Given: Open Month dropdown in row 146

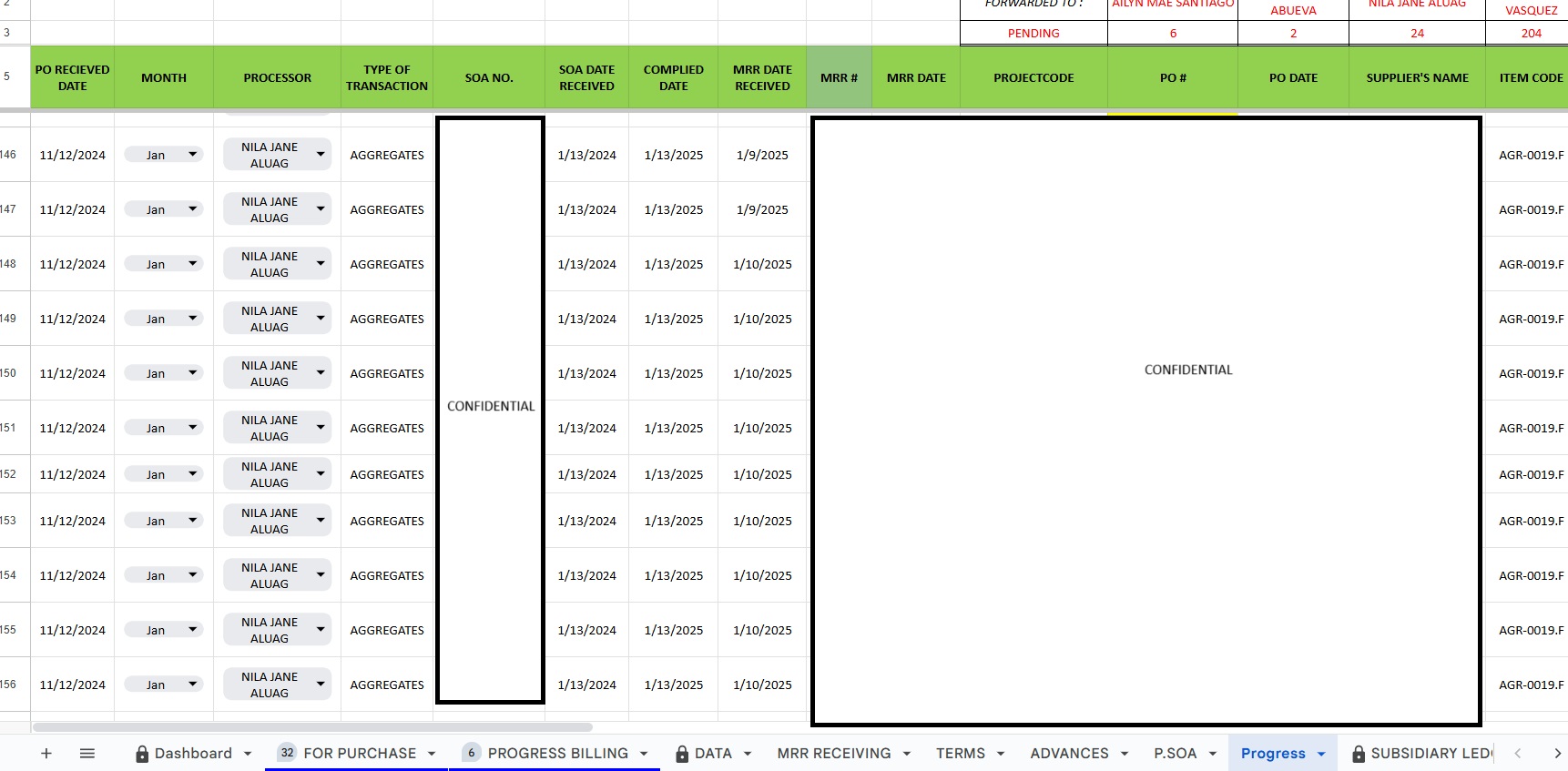Looking at the screenshot, I should (x=192, y=155).
